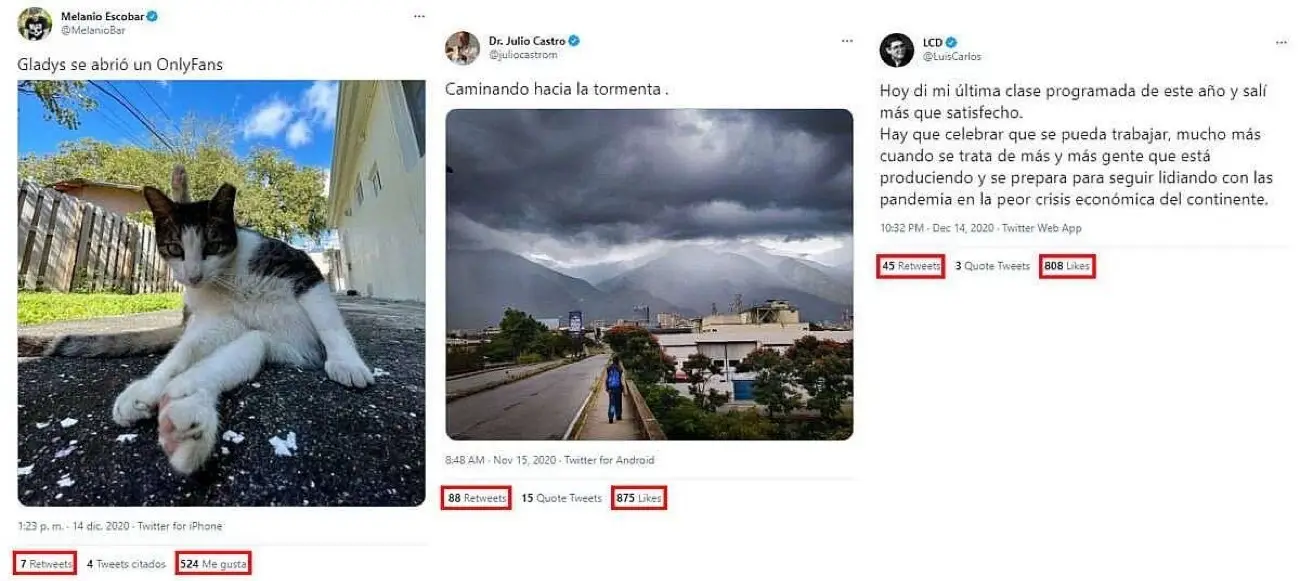View the 7 Retweets list
Viewport: 1300px width, 581px height.
pos(46,564)
